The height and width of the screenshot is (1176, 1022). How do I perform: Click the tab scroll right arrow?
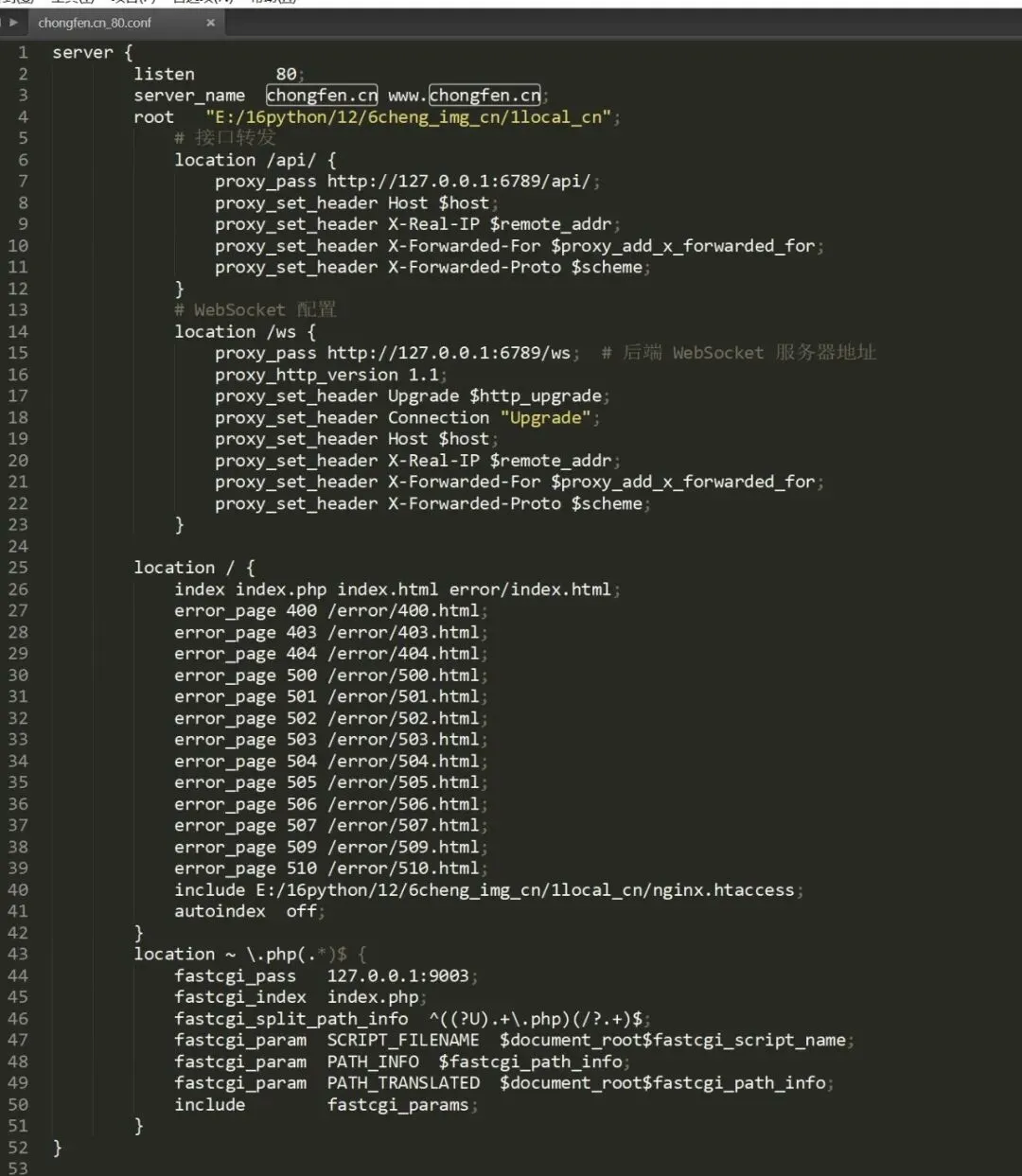pyautogui.click(x=13, y=22)
